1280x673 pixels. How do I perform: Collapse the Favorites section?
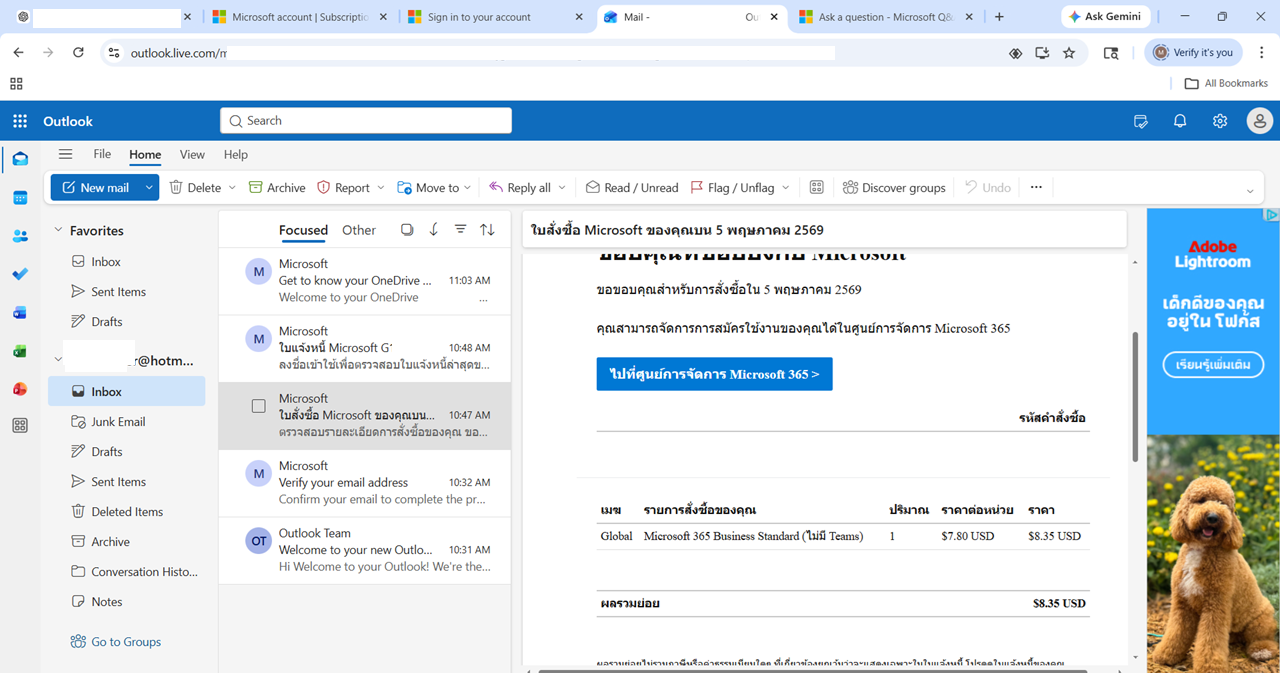click(x=58, y=230)
